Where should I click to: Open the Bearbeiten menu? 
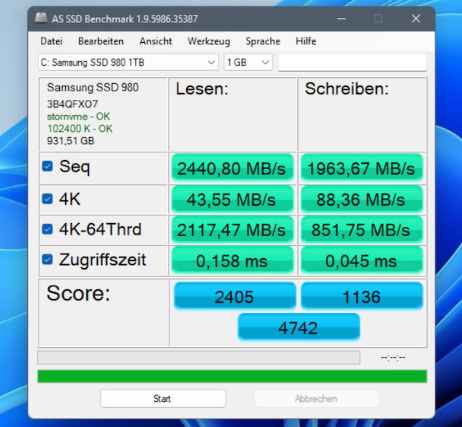(101, 41)
